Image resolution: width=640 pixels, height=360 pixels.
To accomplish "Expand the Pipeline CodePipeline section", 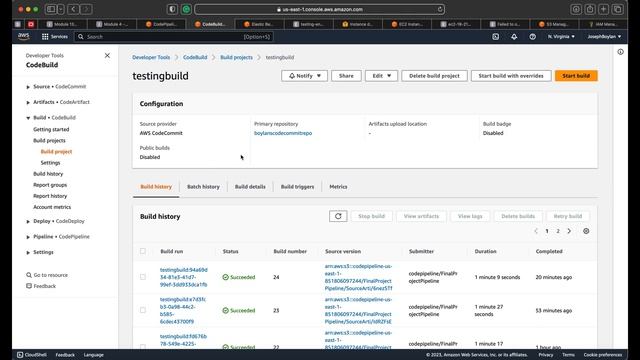I will pyautogui.click(x=28, y=237).
